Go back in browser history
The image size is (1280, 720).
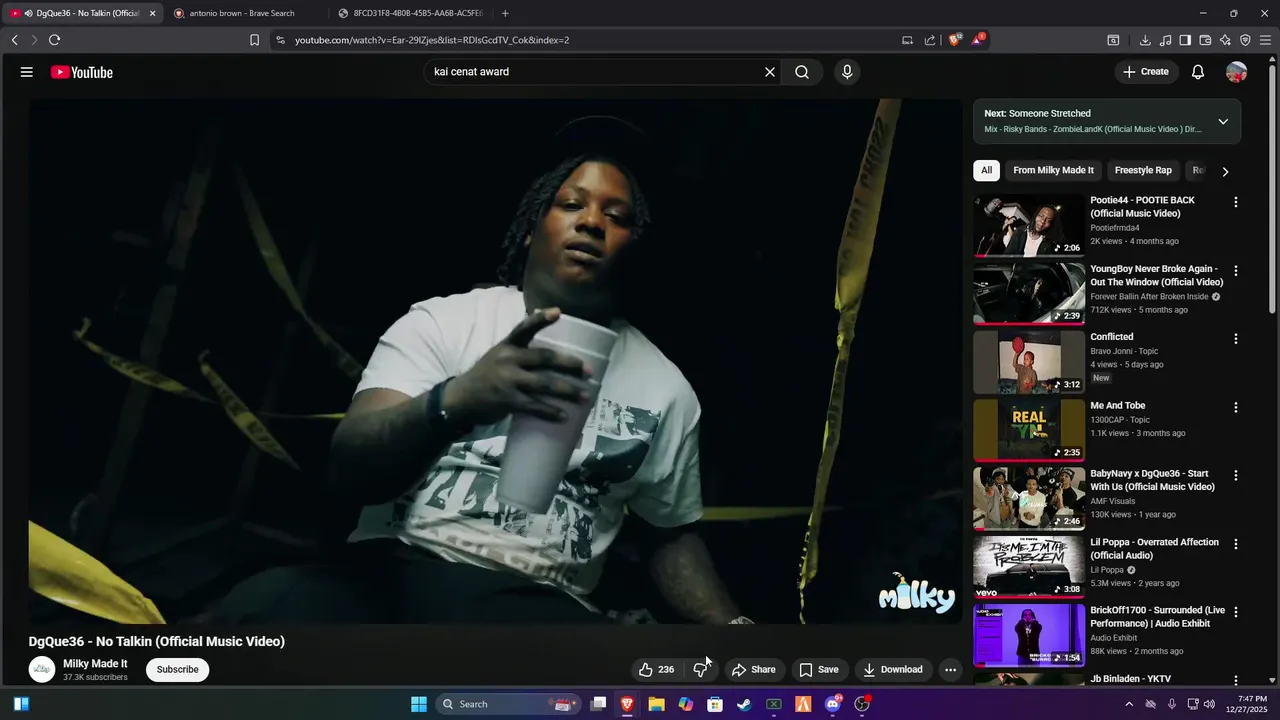click(x=14, y=40)
